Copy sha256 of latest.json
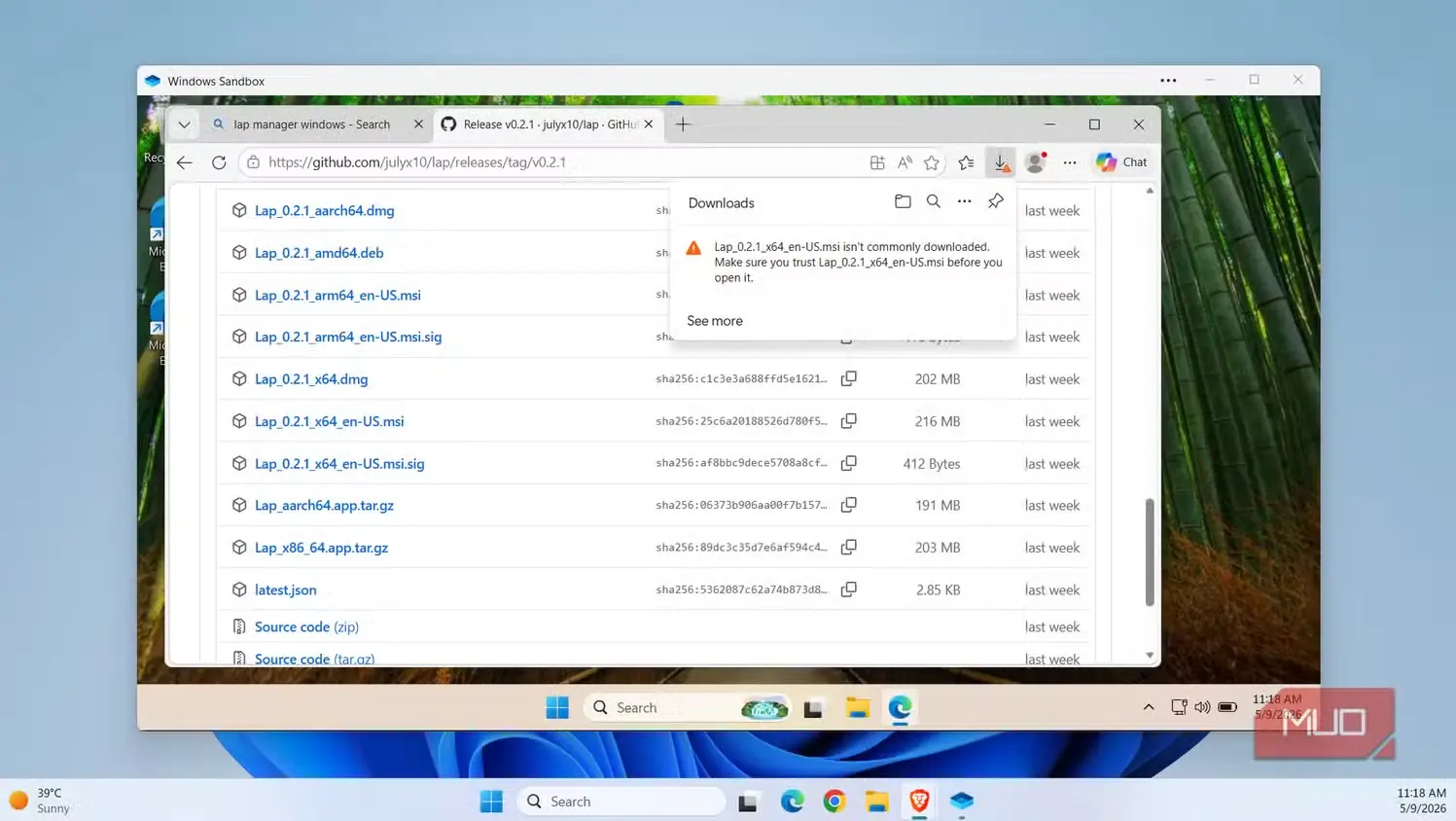The image size is (1456, 821). point(849,589)
